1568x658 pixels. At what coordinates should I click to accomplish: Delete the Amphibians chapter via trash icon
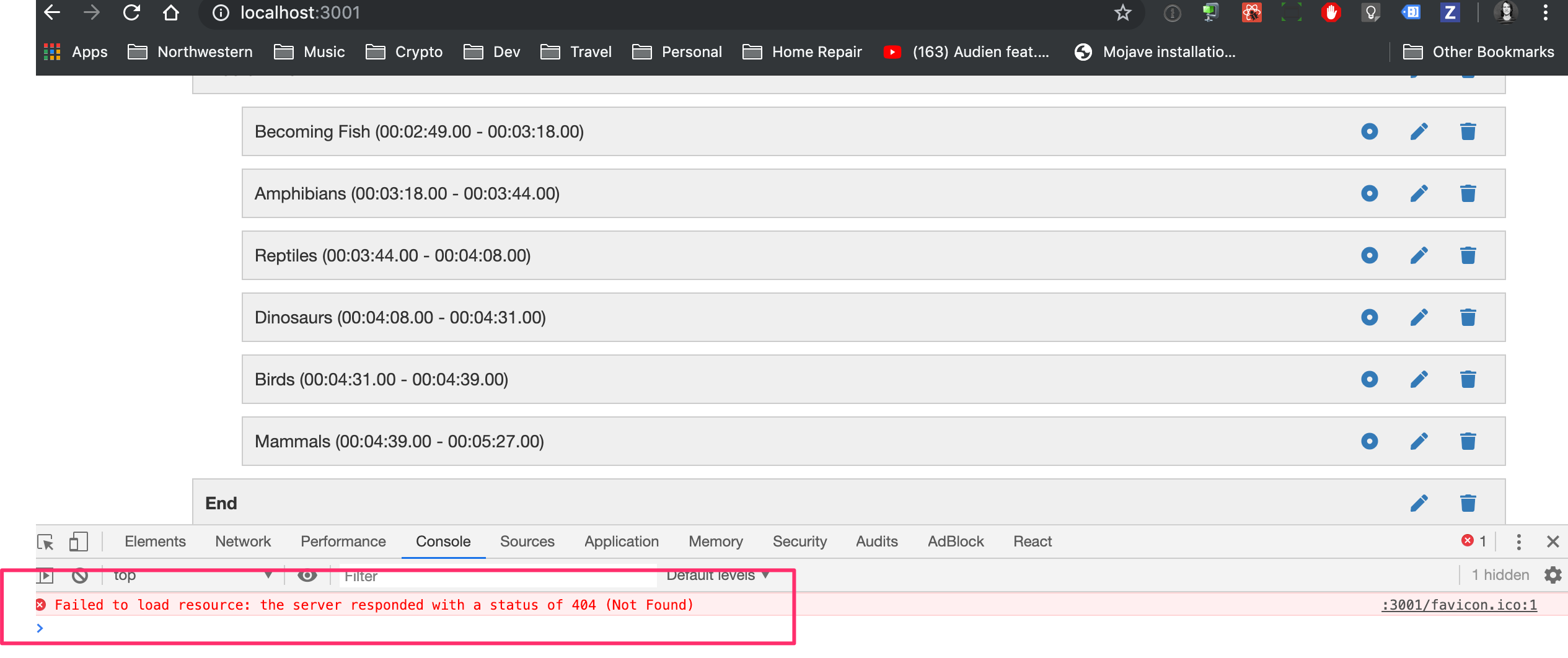click(1468, 193)
